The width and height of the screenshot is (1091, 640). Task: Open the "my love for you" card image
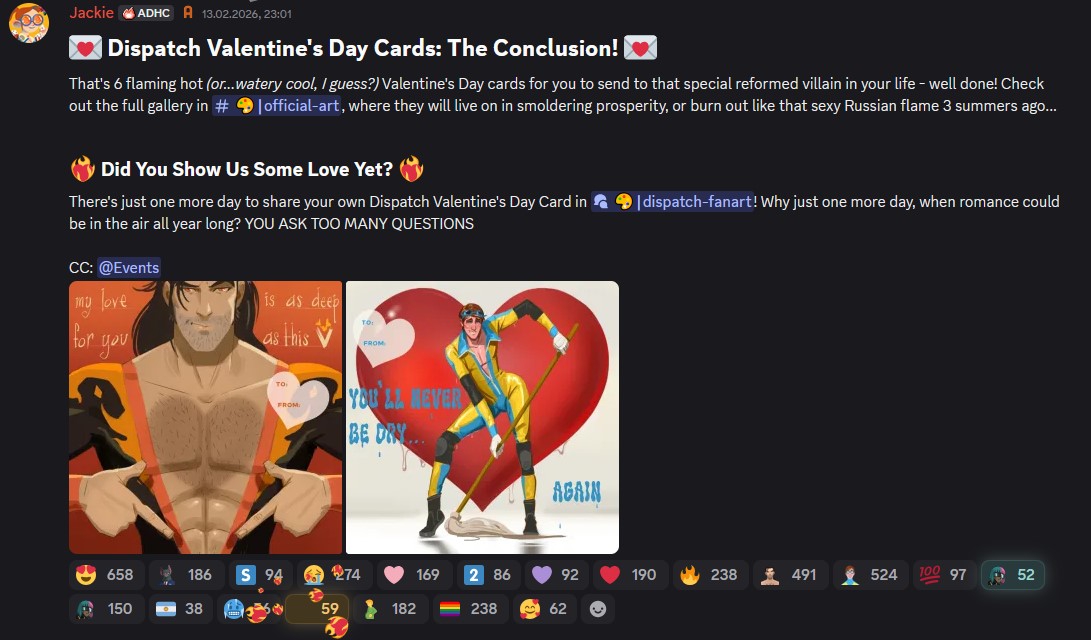pos(205,417)
